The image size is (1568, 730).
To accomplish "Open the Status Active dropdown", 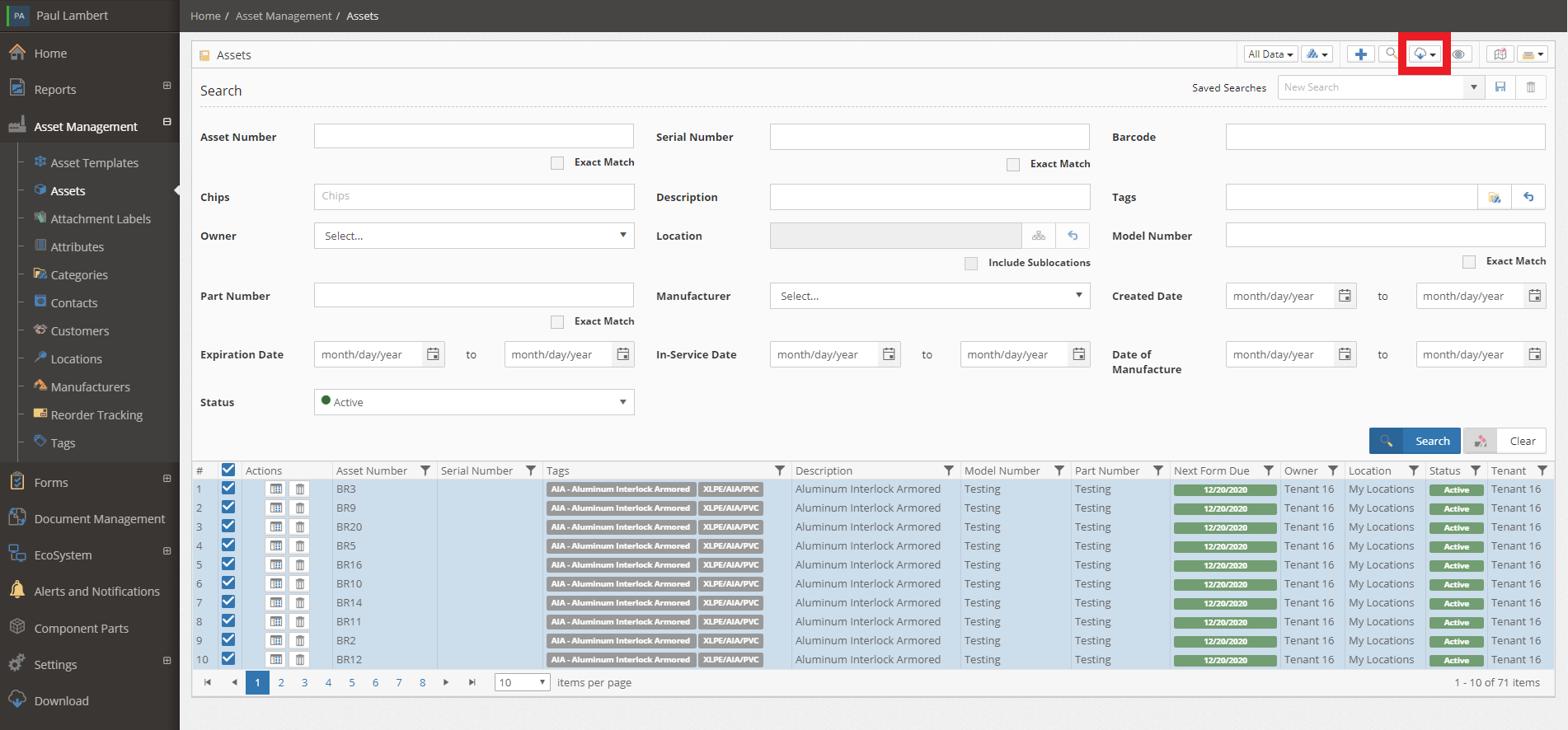I will tap(474, 402).
